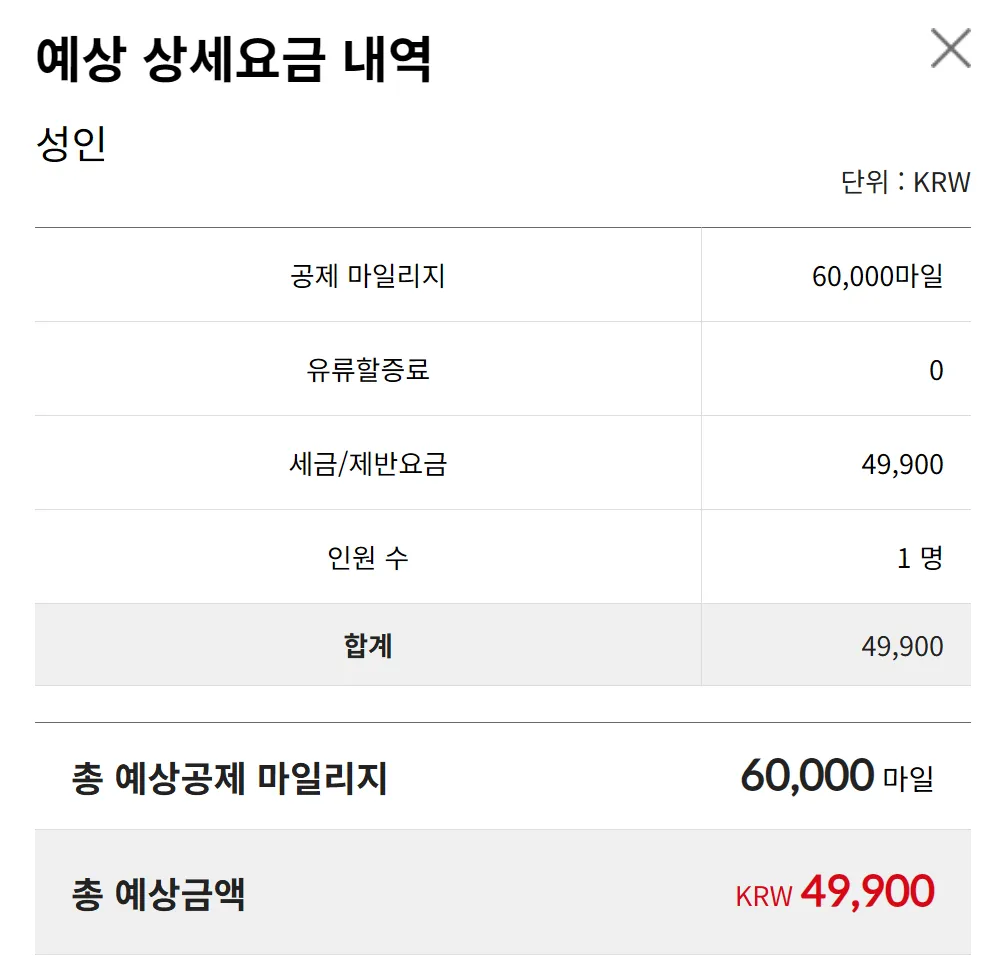Select the 60,000마일 value in the table

tap(877, 276)
